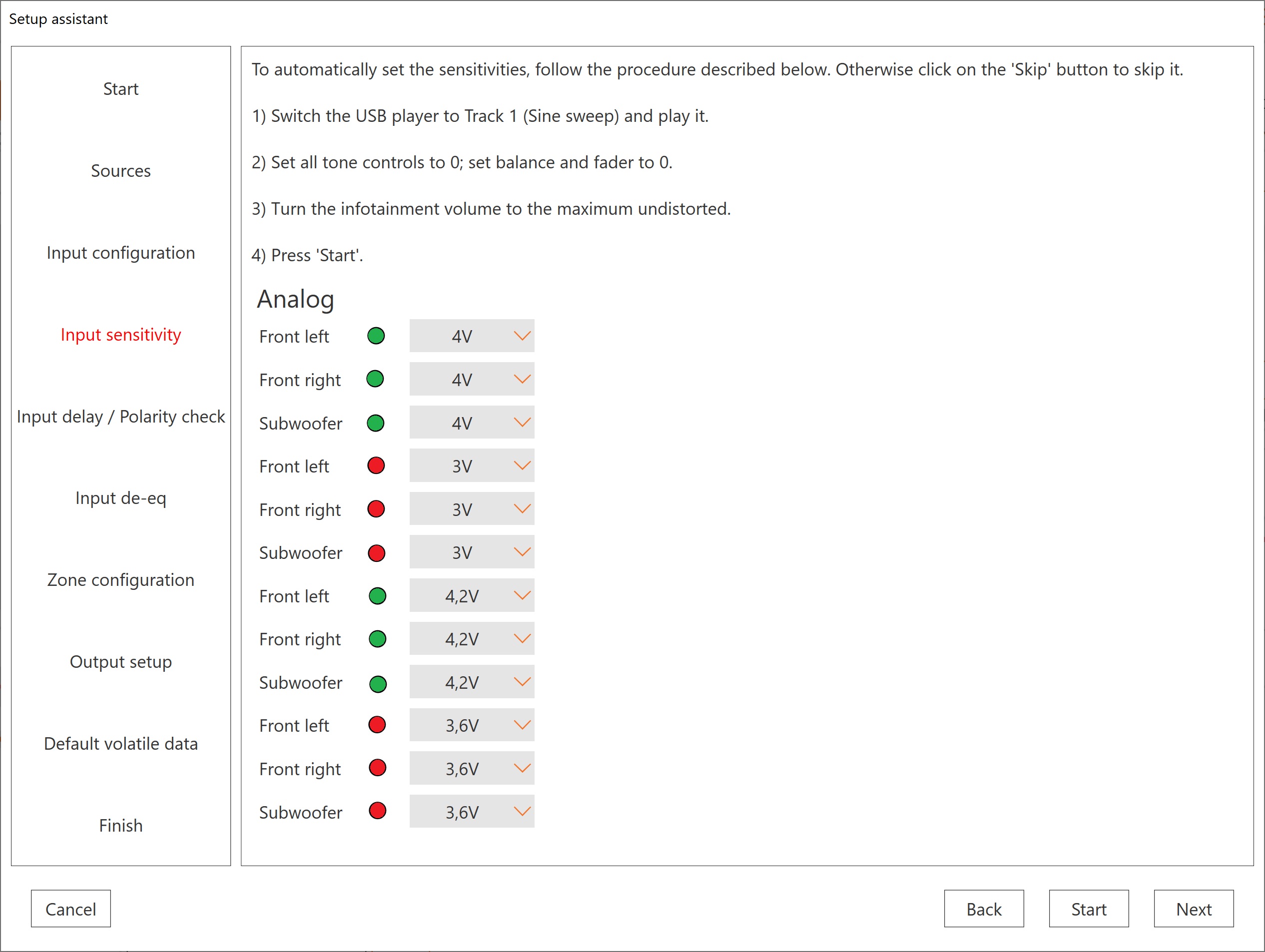The height and width of the screenshot is (952, 1265).
Task: Open the Subwoofer 4,2V dropdown arrow
Action: coord(522,682)
